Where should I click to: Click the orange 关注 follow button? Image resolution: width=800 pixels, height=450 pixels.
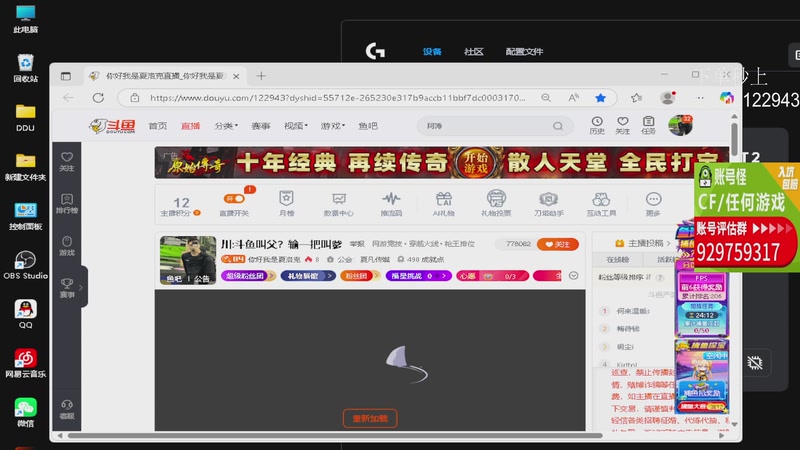pyautogui.click(x=558, y=244)
